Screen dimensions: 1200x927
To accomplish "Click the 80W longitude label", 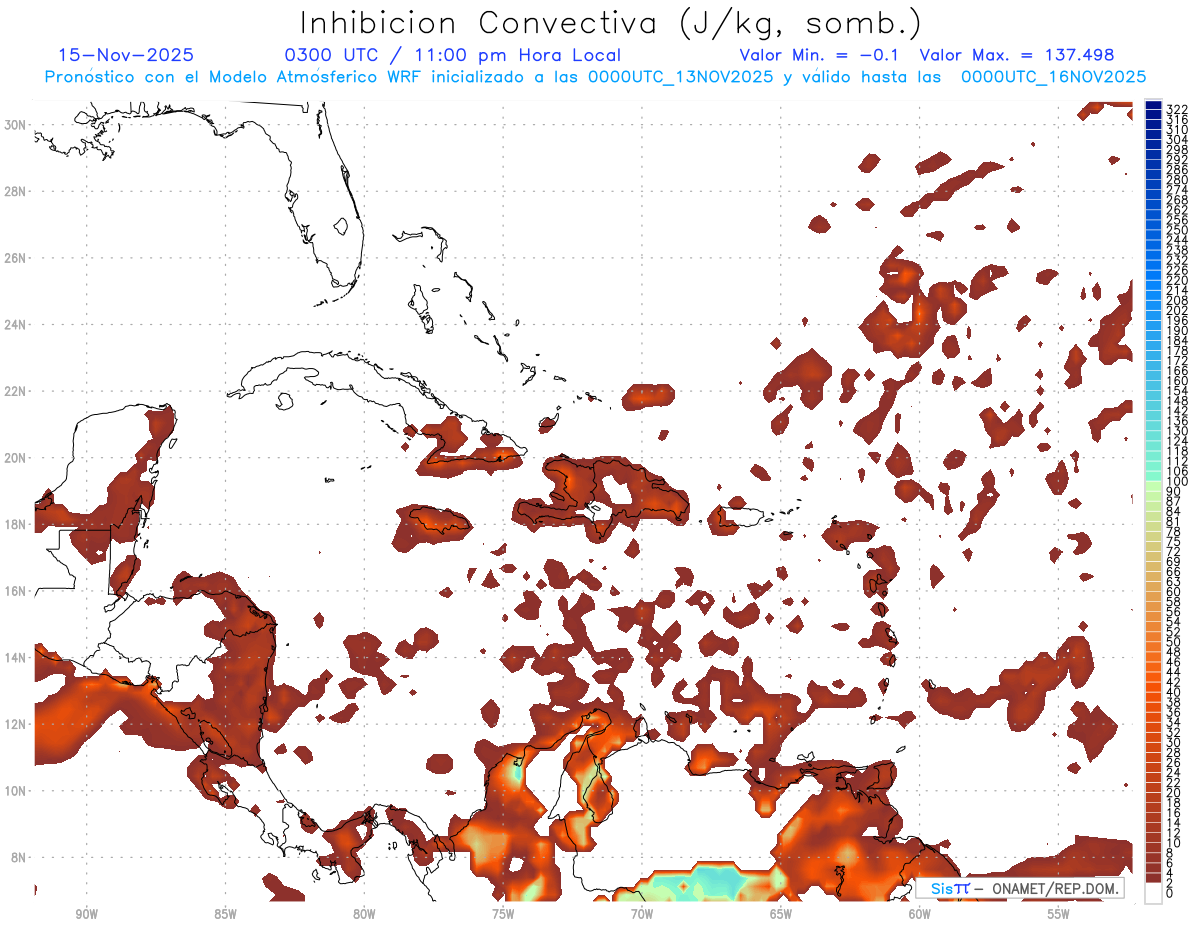I will pos(364,914).
